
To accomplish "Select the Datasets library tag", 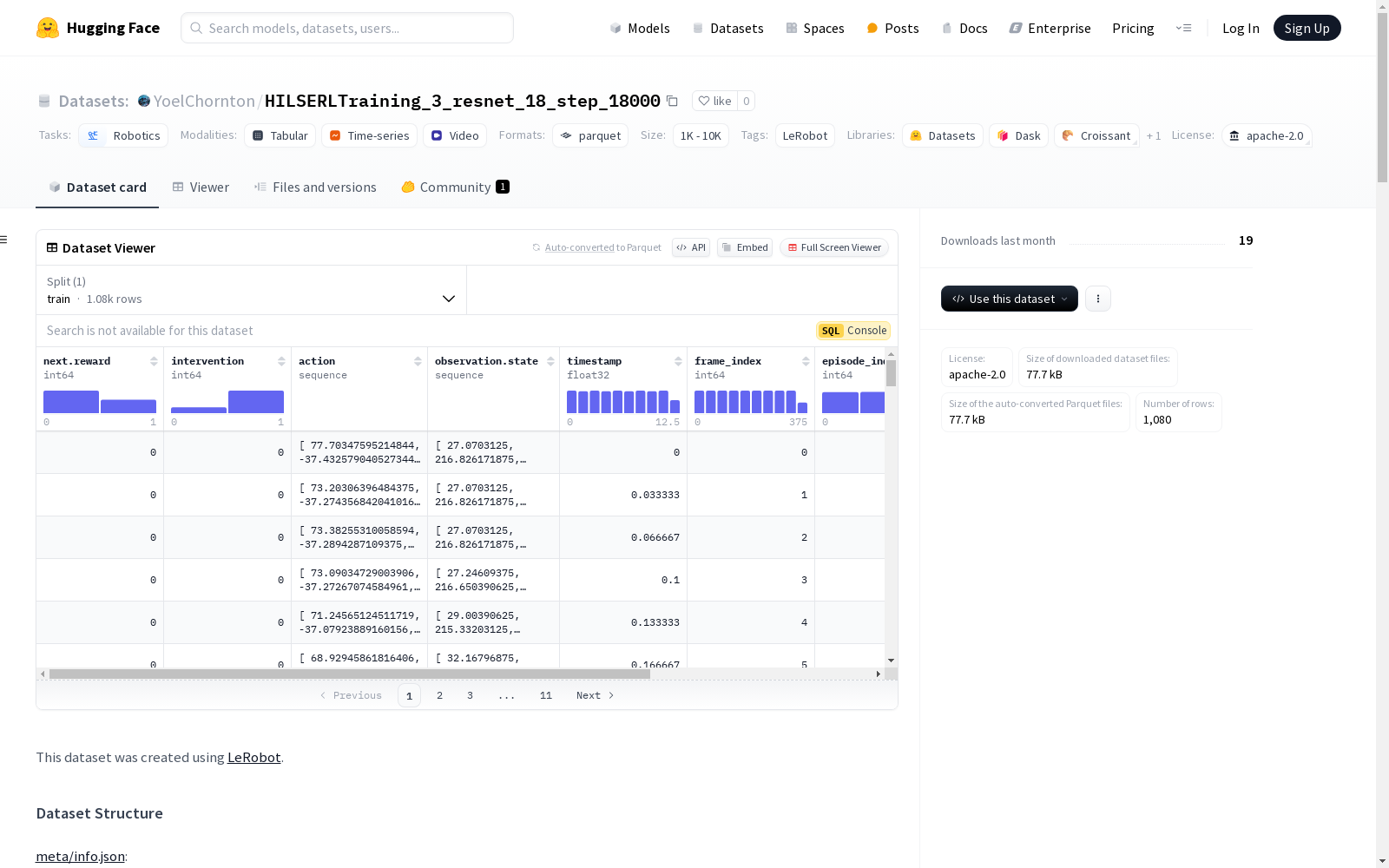I will [x=943, y=135].
